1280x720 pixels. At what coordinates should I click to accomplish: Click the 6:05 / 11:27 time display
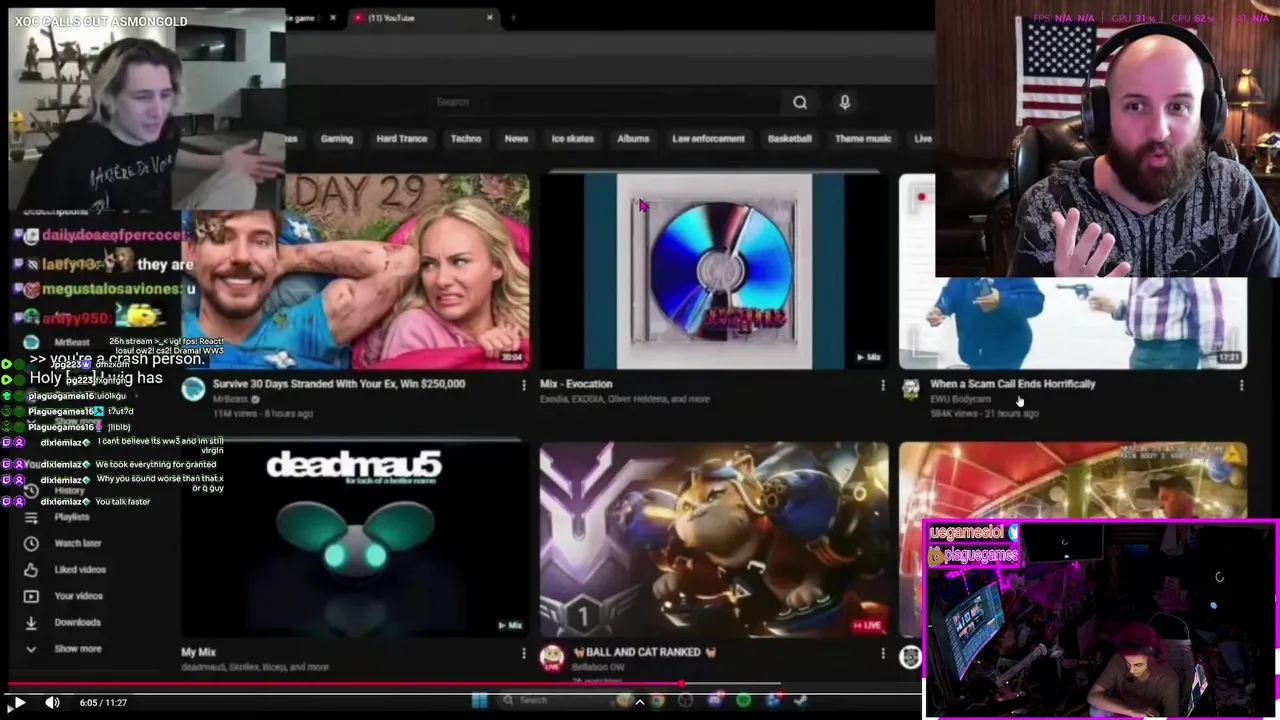pyautogui.click(x=103, y=703)
